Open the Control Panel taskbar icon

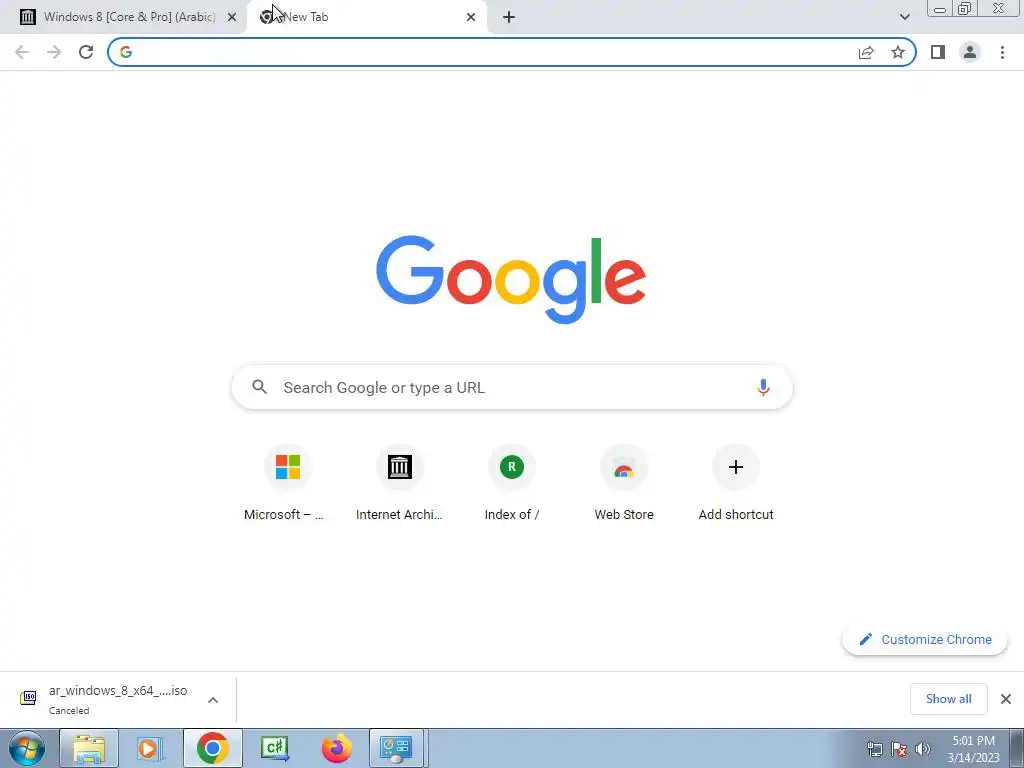(x=397, y=748)
